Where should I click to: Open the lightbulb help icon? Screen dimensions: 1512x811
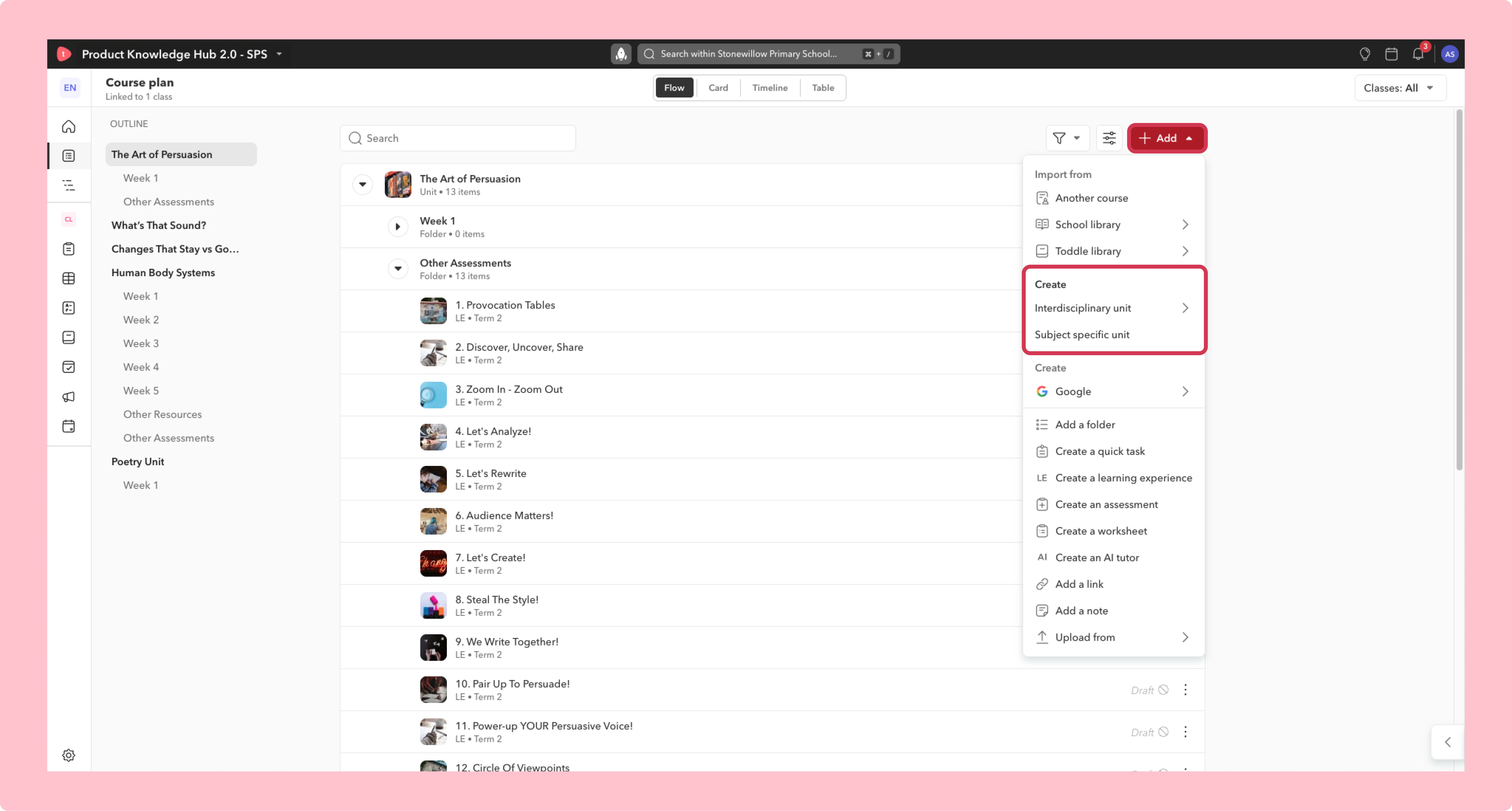(x=1365, y=54)
